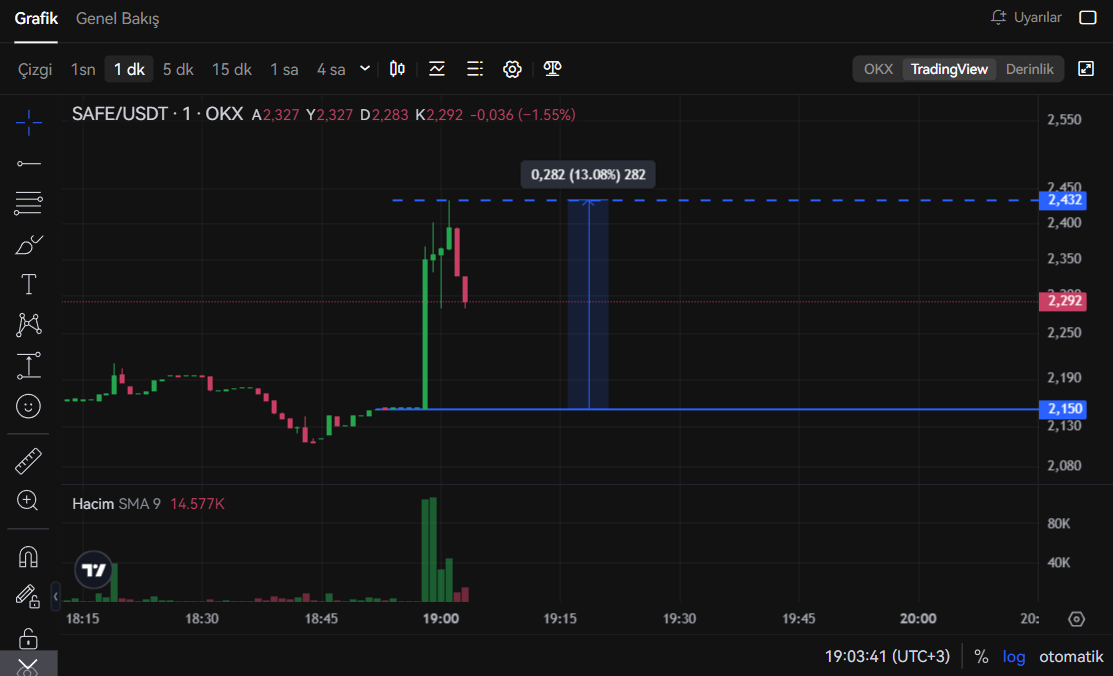Switch to the Genel Bakış tab
The width and height of the screenshot is (1113, 676).
[117, 19]
